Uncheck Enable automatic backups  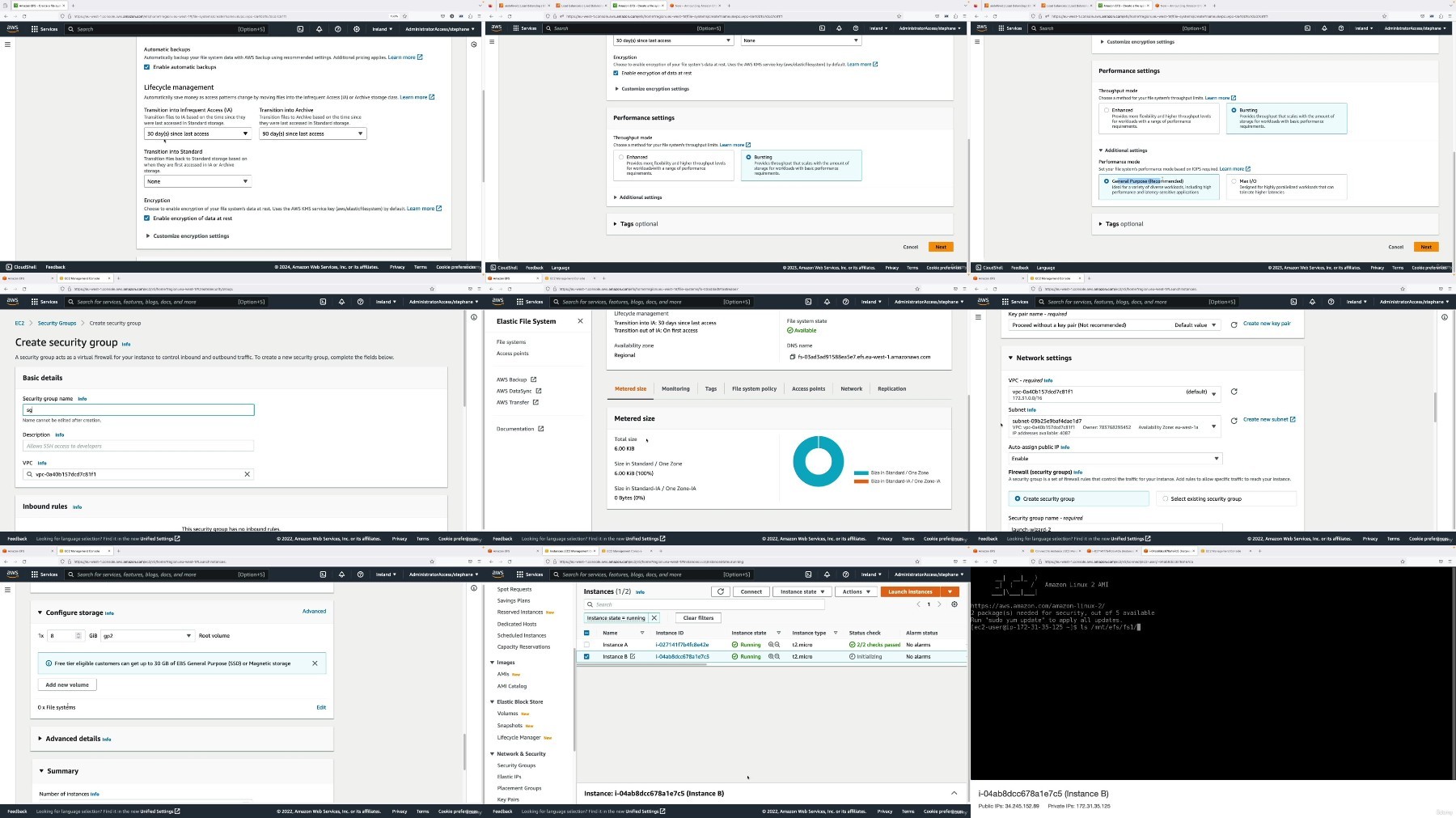click(x=146, y=67)
